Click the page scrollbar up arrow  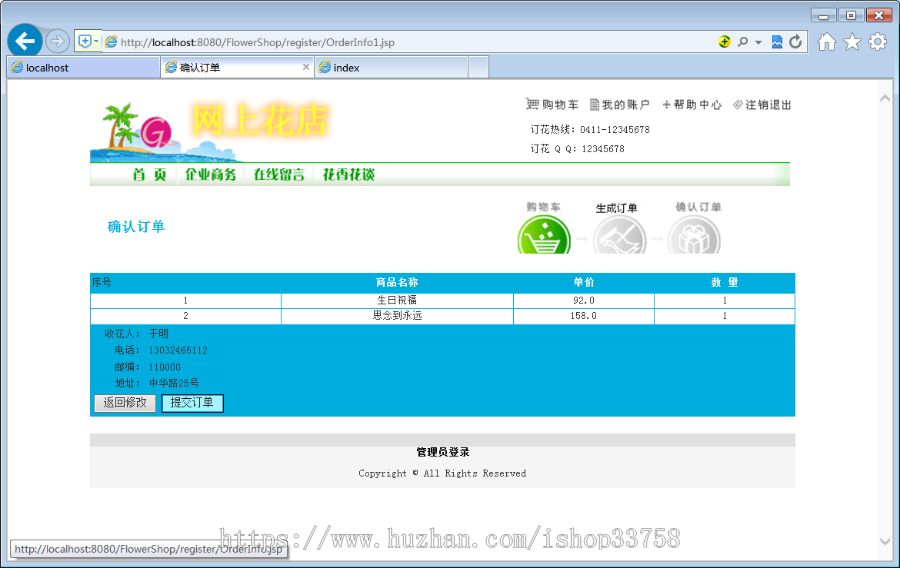[885, 99]
